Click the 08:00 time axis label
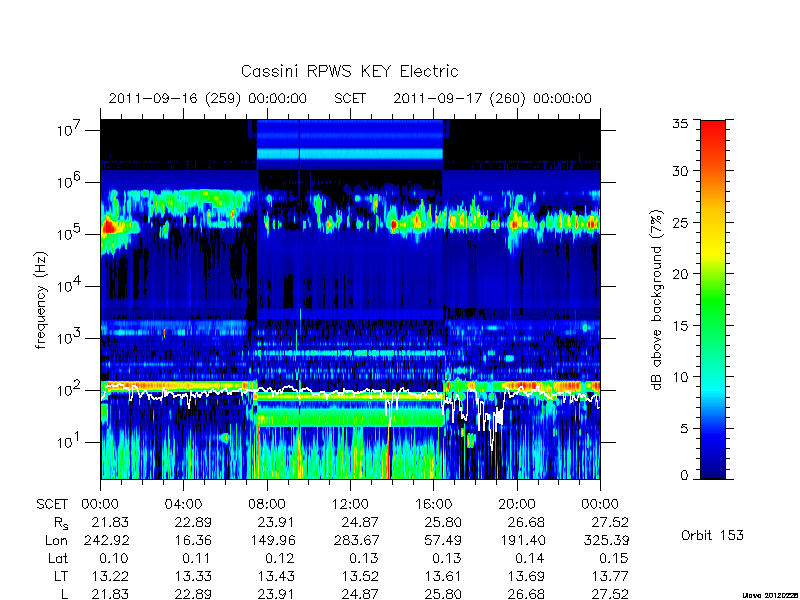This screenshot has width=800, height=600. pyautogui.click(x=267, y=505)
